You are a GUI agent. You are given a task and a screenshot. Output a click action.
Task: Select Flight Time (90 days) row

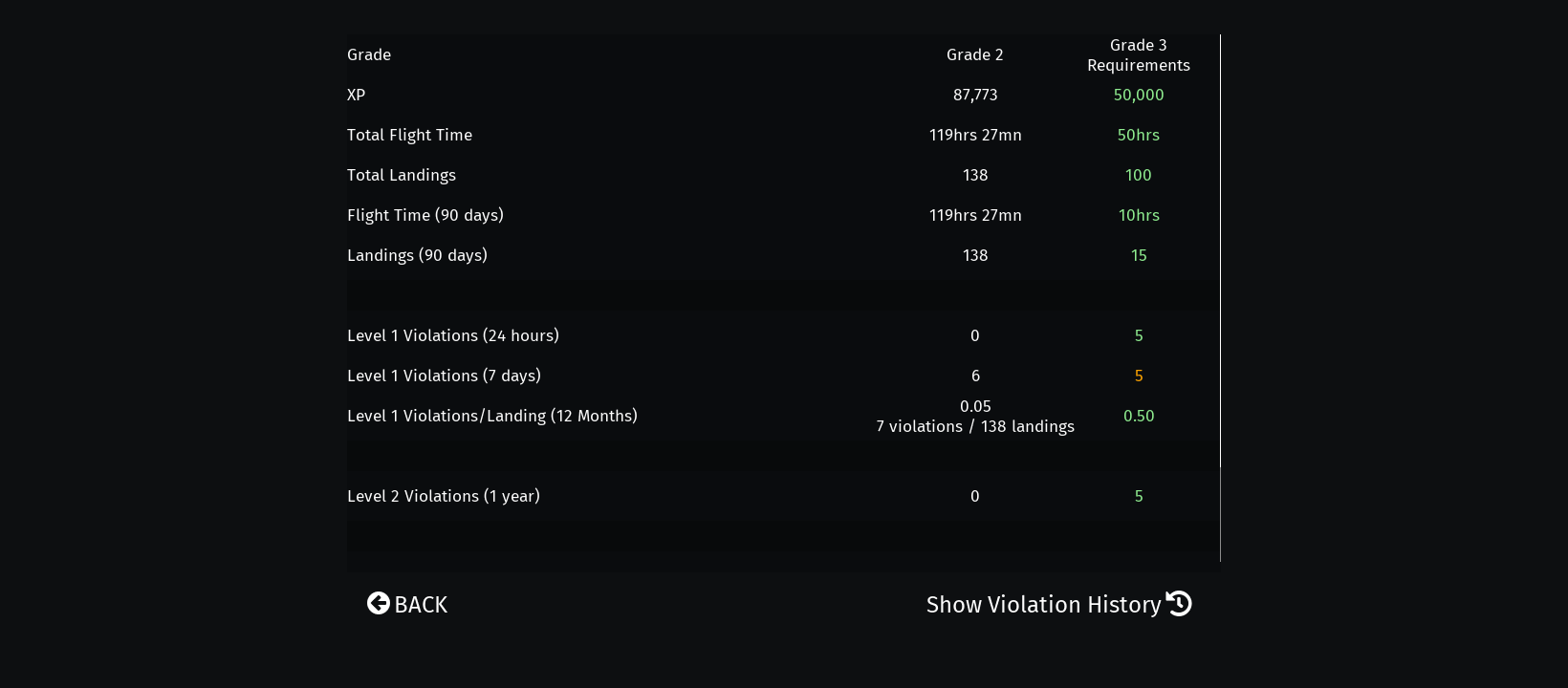pos(425,215)
